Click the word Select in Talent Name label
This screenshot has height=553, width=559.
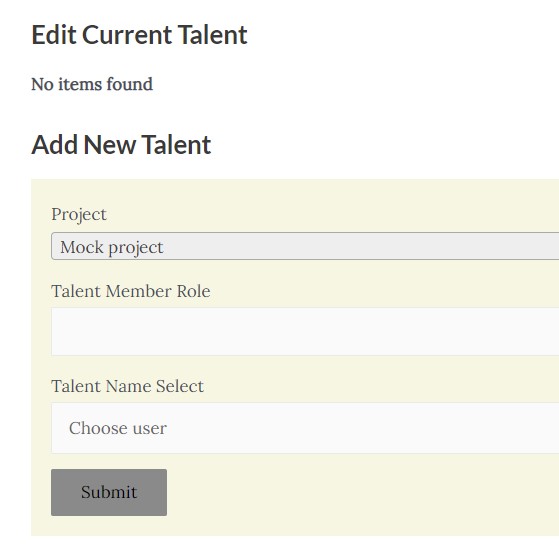(180, 386)
